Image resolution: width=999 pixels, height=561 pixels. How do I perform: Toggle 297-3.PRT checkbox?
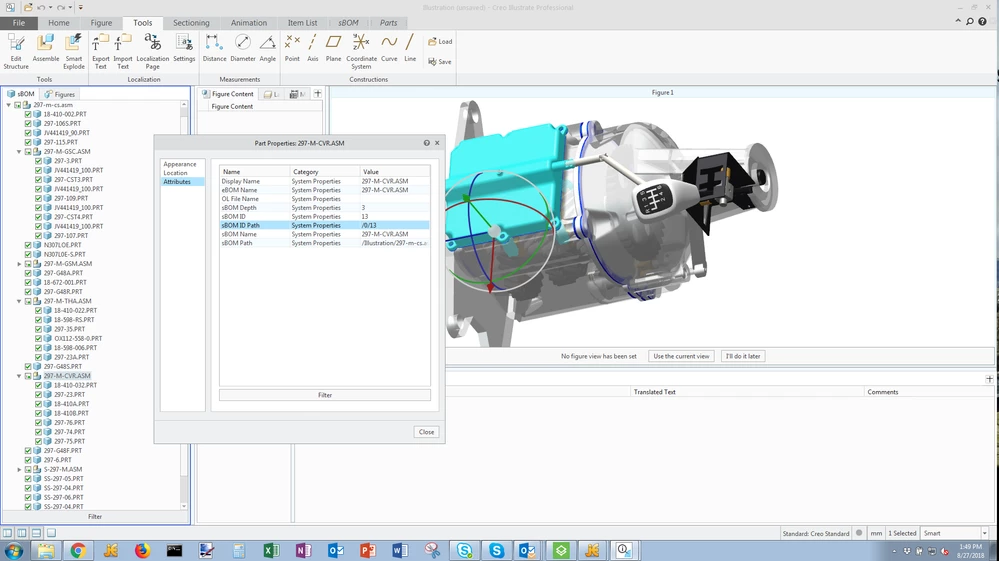pos(38,161)
